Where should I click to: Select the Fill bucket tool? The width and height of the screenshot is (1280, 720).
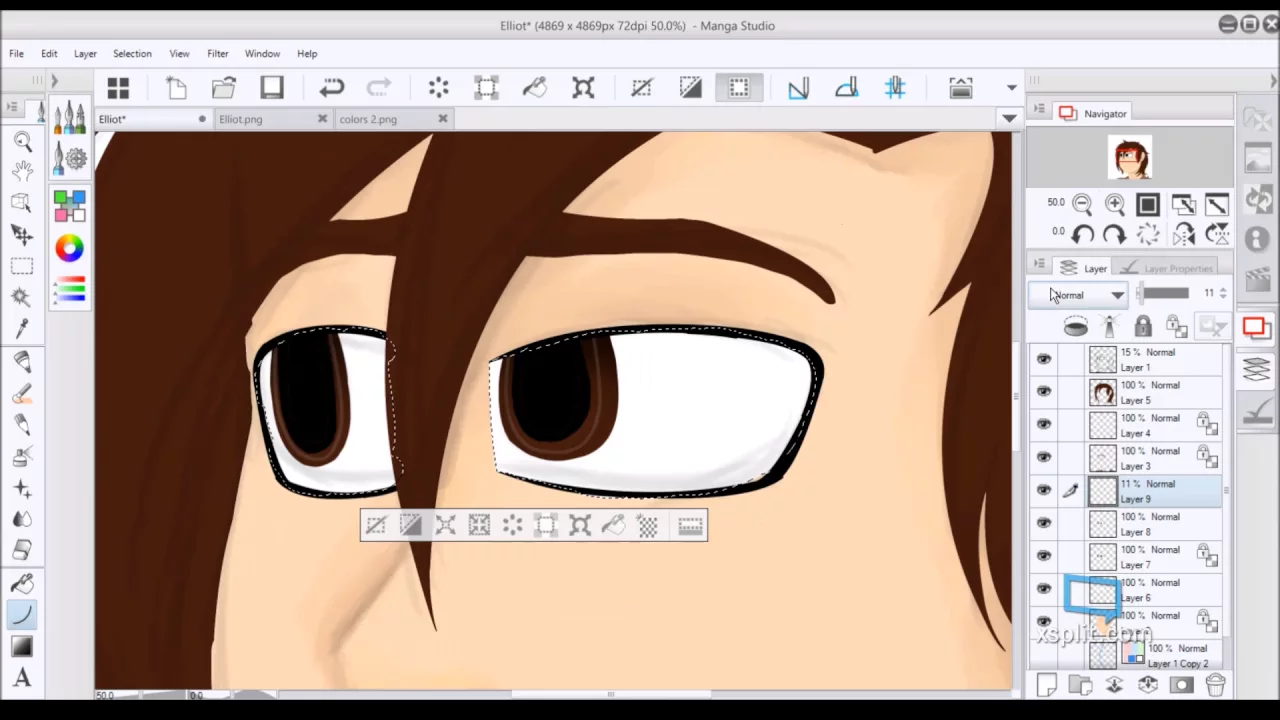pos(22,583)
